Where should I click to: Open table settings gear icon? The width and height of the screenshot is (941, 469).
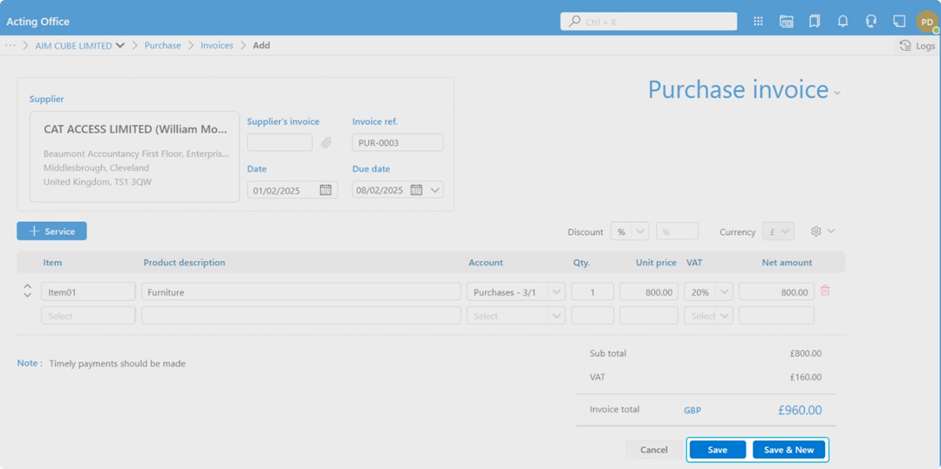816,231
